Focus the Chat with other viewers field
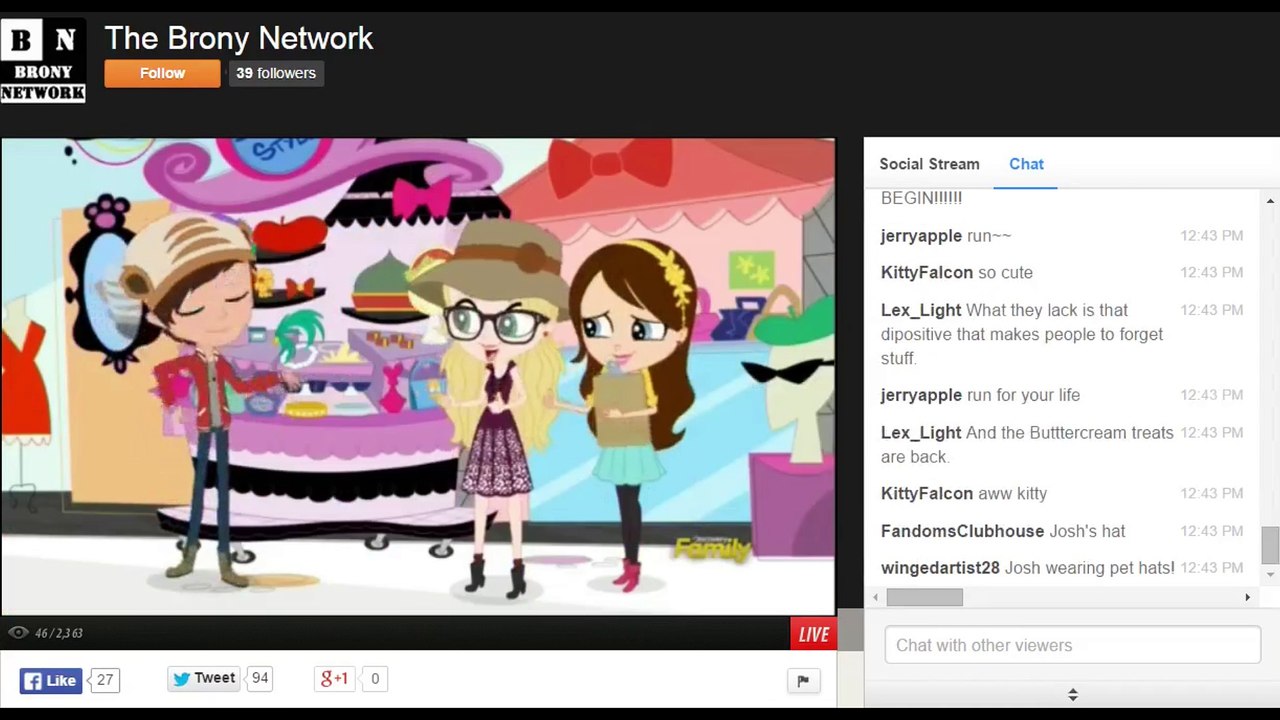Viewport: 1280px width, 720px height. click(1072, 645)
